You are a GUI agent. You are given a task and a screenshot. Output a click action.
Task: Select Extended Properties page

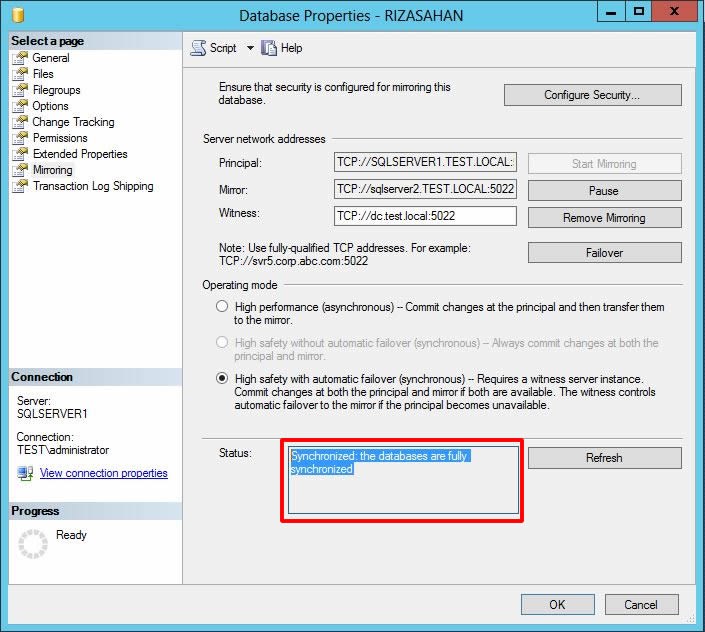pos(80,154)
